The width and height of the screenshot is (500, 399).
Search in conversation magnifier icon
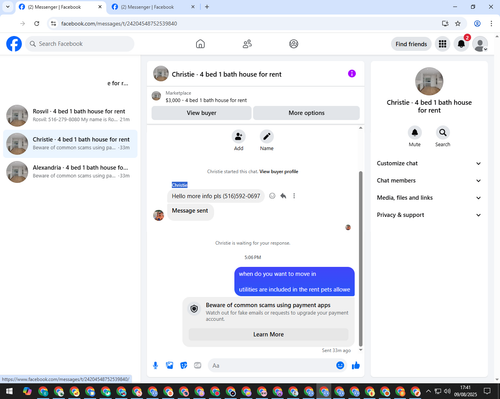[x=443, y=133]
